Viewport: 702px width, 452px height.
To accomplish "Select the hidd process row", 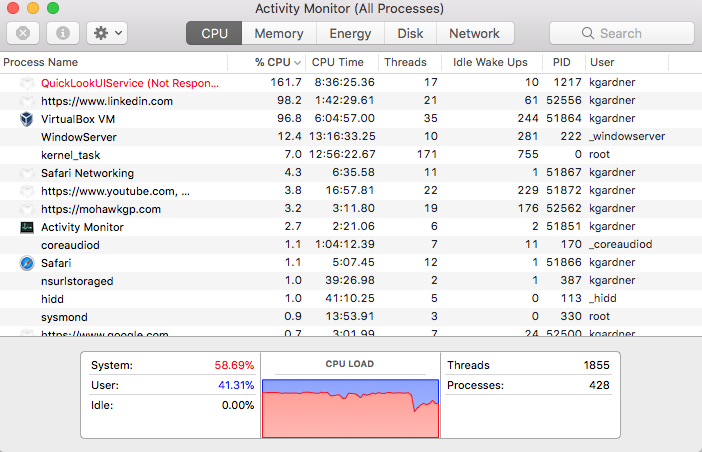I will tap(351, 299).
